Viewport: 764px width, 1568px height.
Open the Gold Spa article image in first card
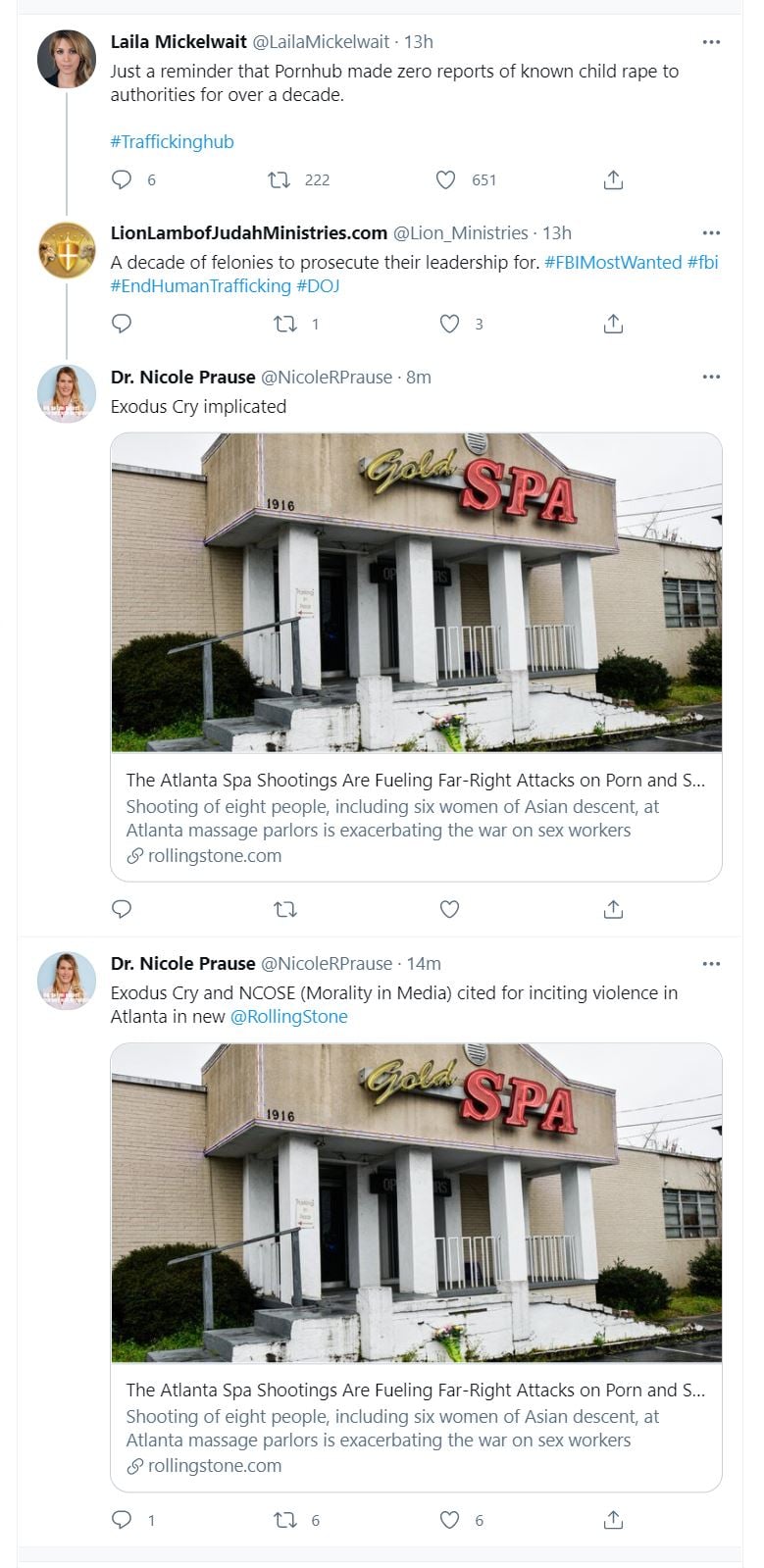pyautogui.click(x=416, y=592)
